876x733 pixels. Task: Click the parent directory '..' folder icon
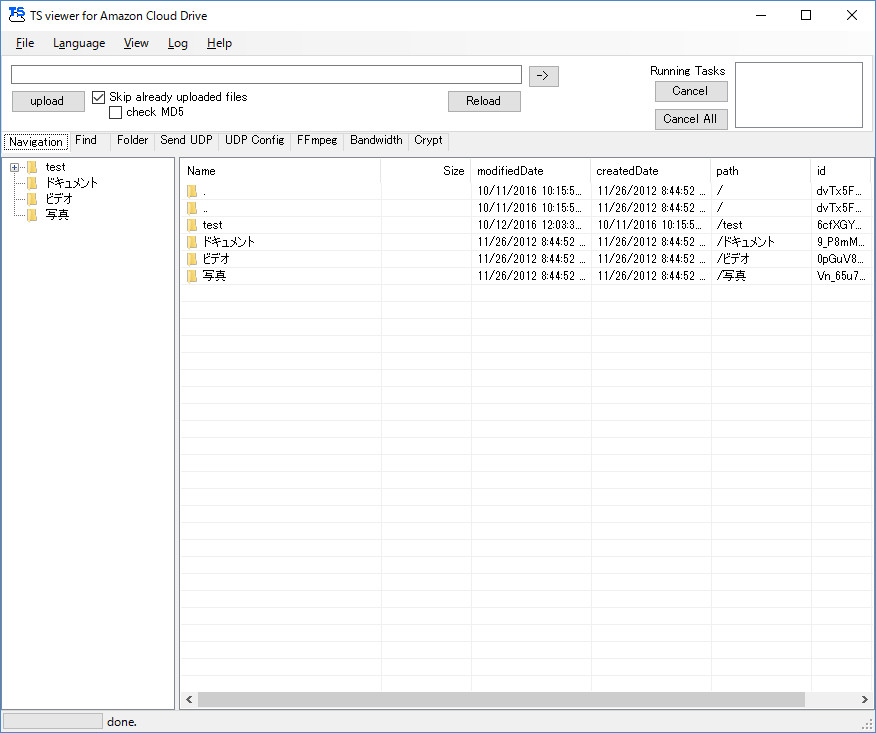pos(192,208)
